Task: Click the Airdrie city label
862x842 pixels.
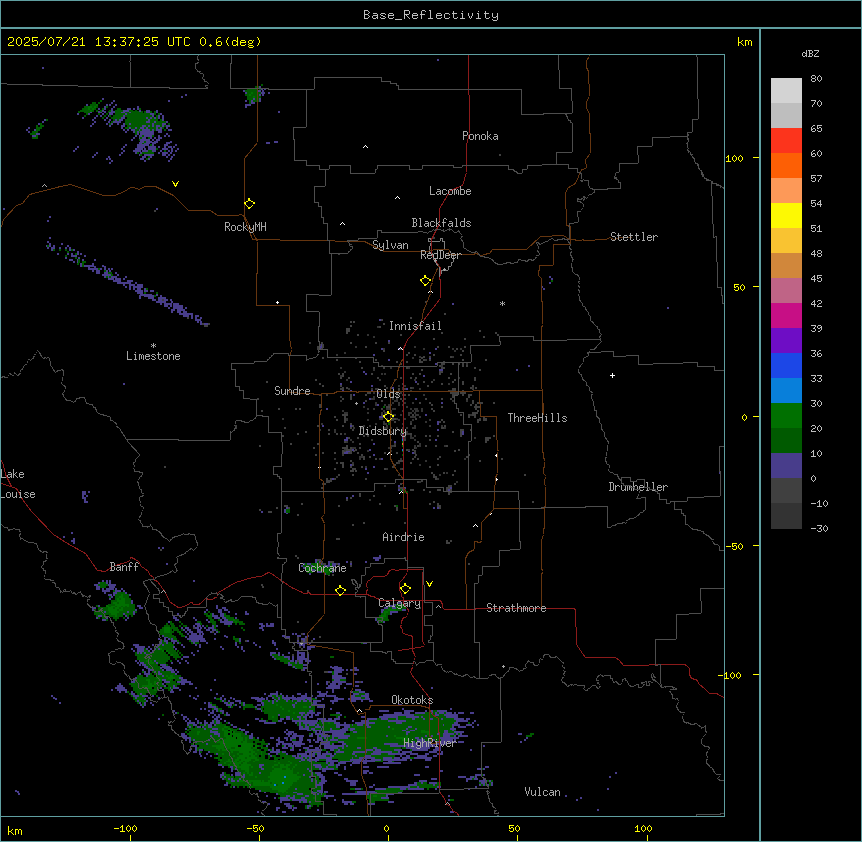Action: [x=403, y=537]
